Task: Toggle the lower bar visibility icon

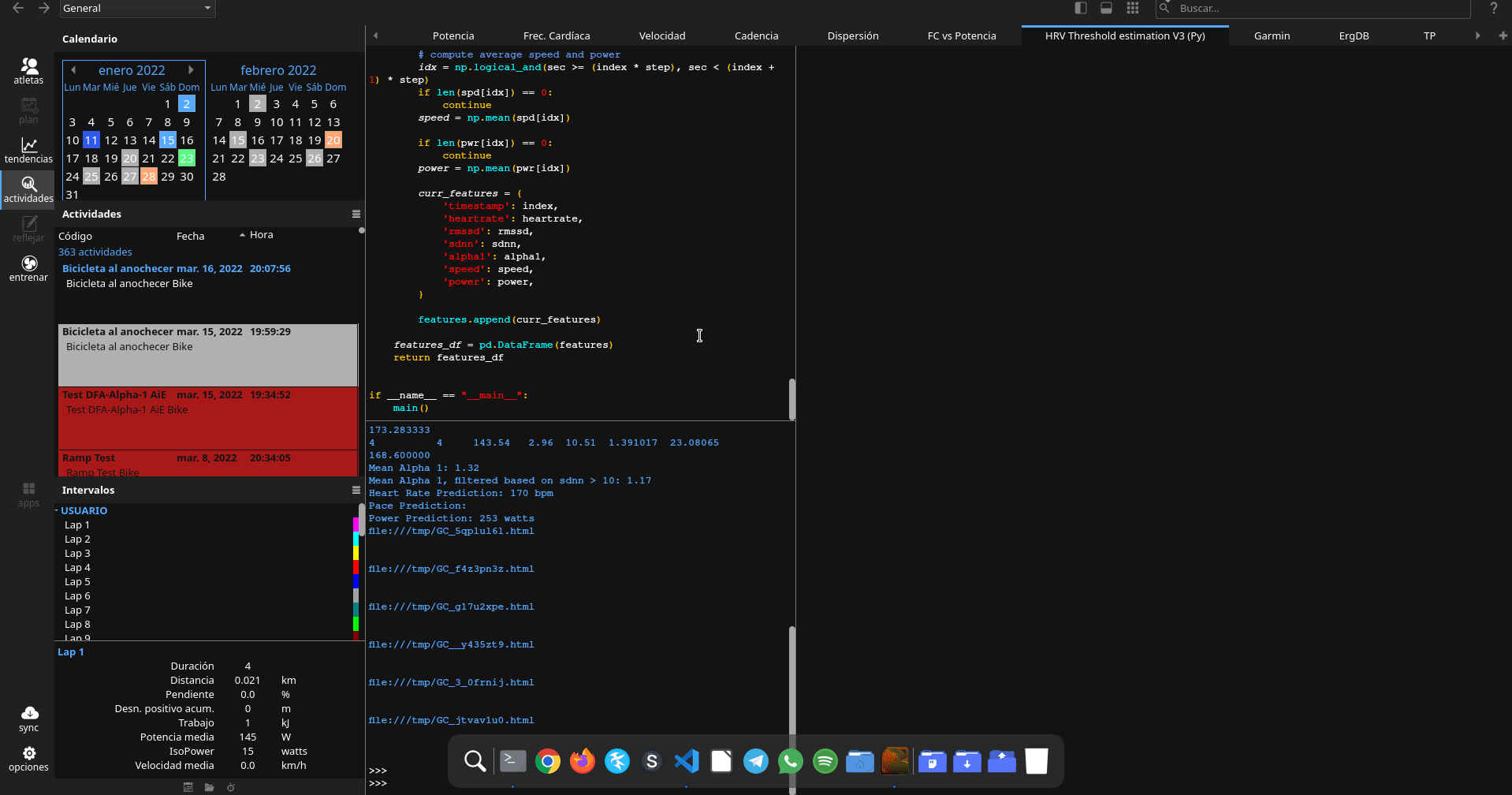Action: [1107, 8]
